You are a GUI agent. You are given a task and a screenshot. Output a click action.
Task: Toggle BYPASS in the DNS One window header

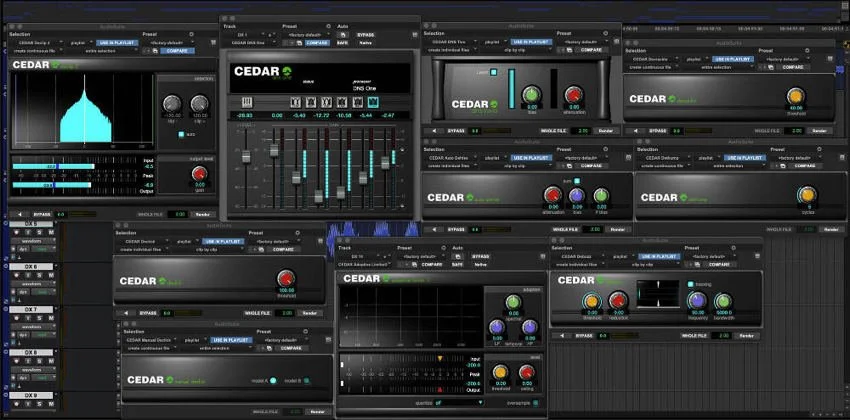click(366, 35)
